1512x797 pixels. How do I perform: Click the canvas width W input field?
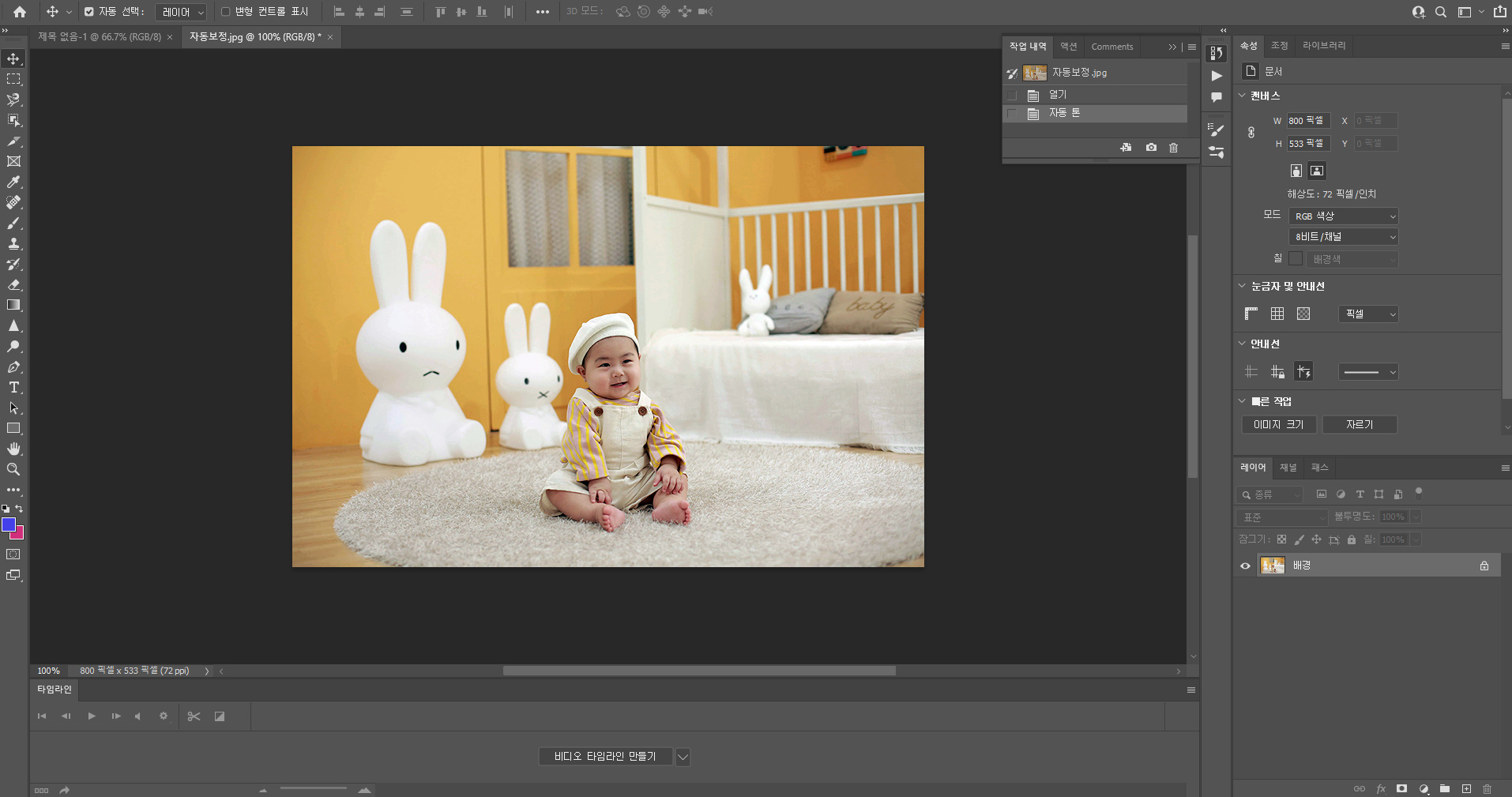1308,121
